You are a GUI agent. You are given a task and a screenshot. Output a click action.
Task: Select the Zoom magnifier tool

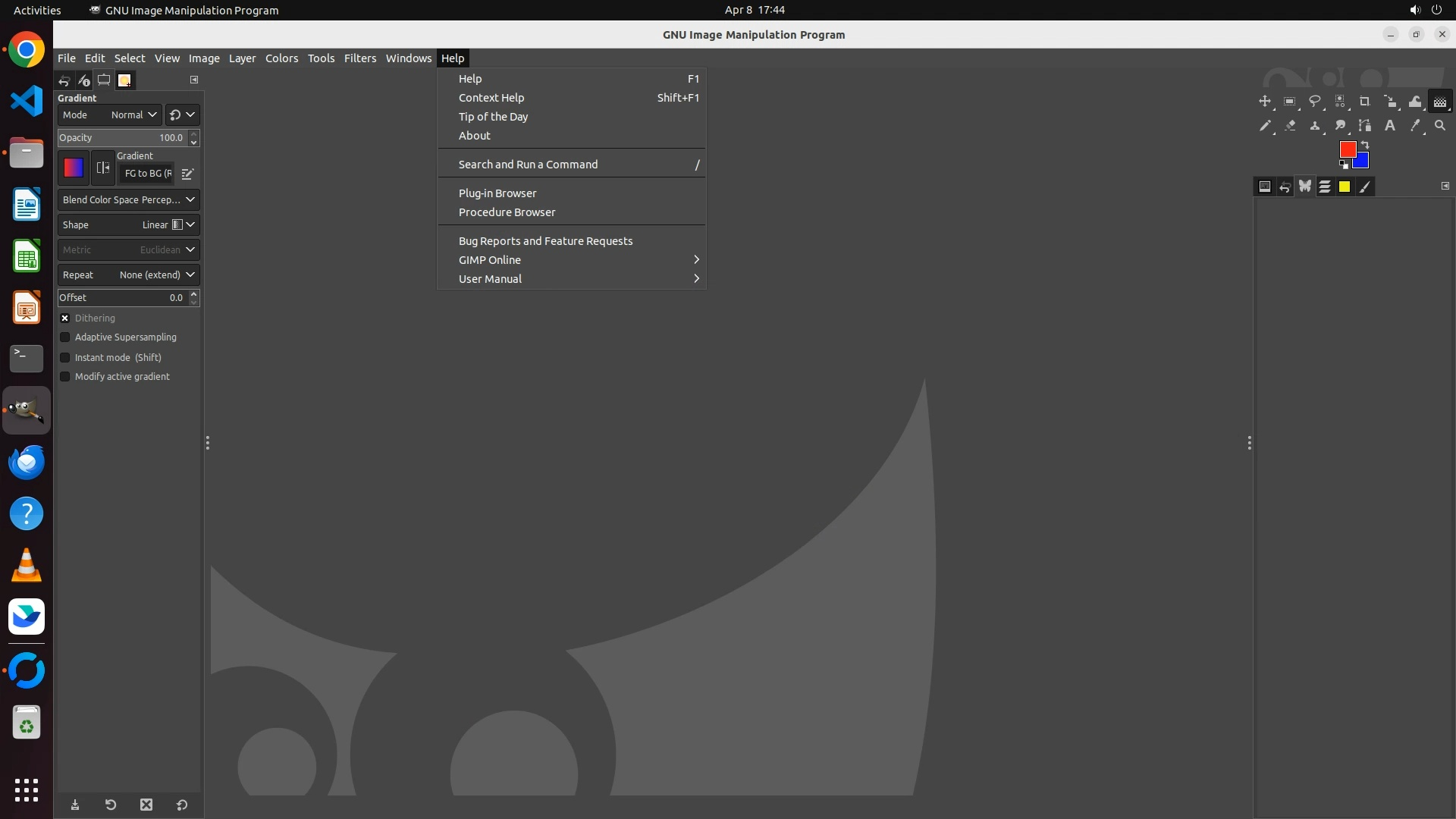(1440, 126)
